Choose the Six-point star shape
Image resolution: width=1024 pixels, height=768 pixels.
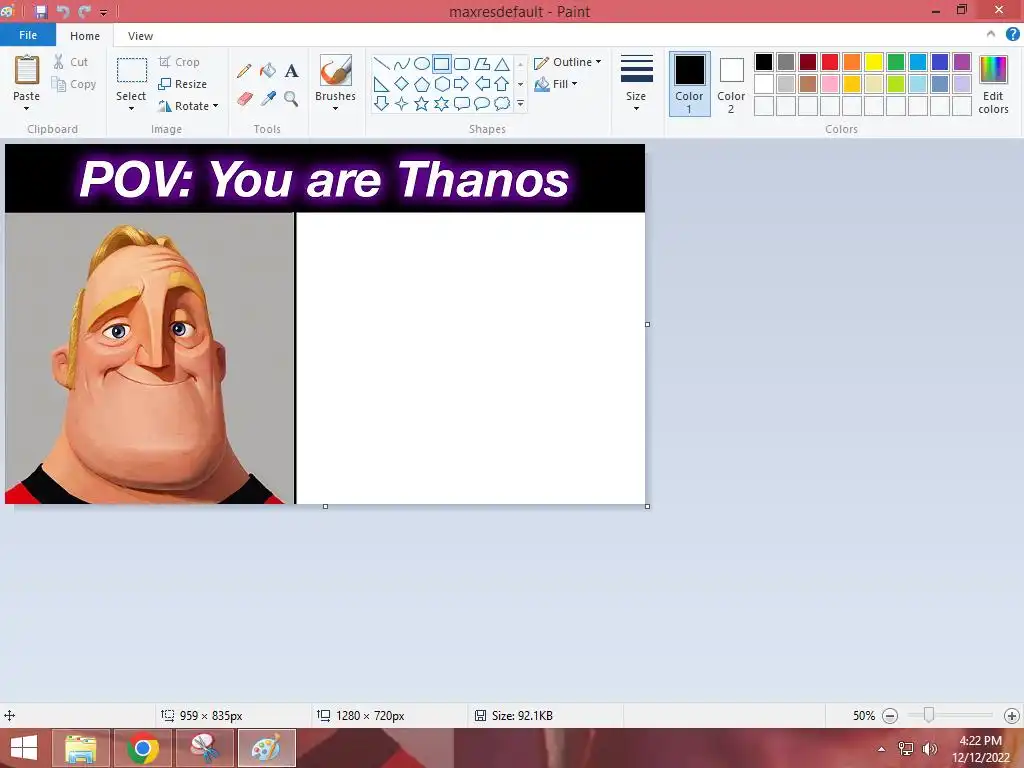pyautogui.click(x=441, y=103)
